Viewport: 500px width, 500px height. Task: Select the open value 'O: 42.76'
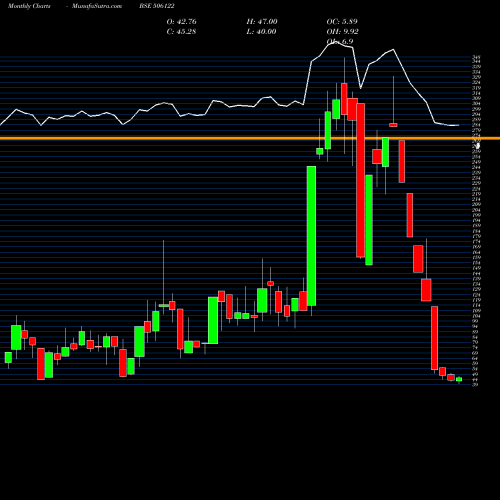pyautogui.click(x=181, y=22)
